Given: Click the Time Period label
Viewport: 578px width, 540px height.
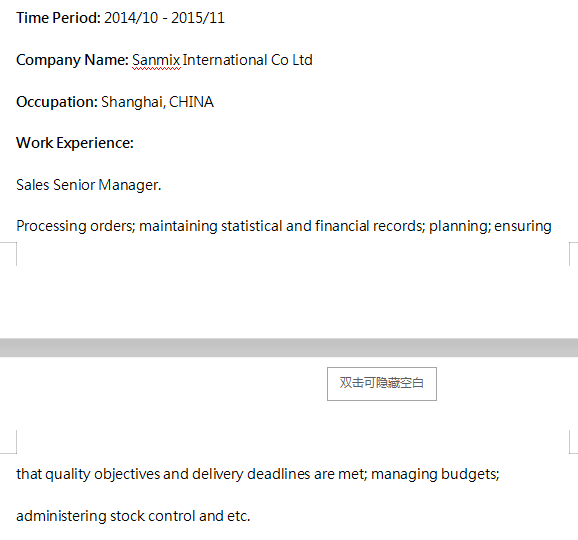Looking at the screenshot, I should click(58, 18).
